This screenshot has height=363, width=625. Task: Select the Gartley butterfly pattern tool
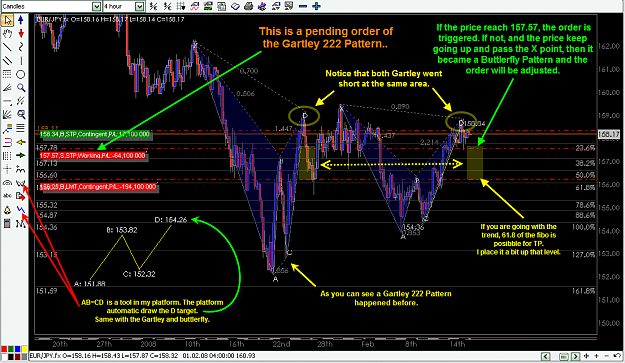(21, 182)
